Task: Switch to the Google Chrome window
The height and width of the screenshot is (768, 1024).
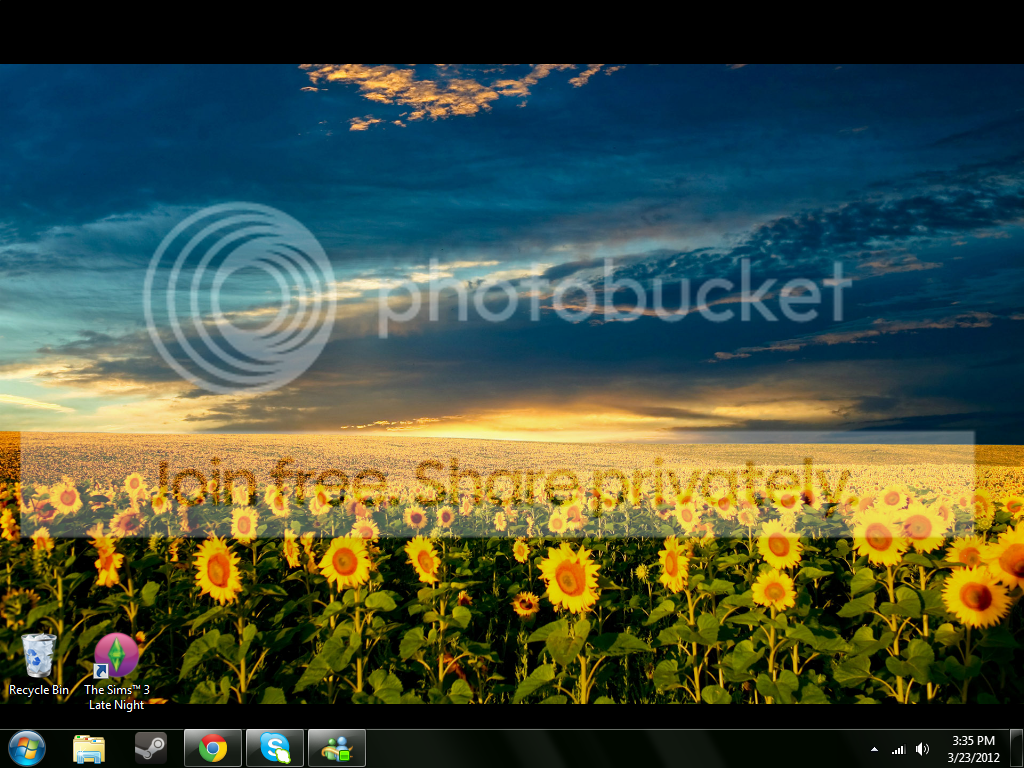Action: 213,748
